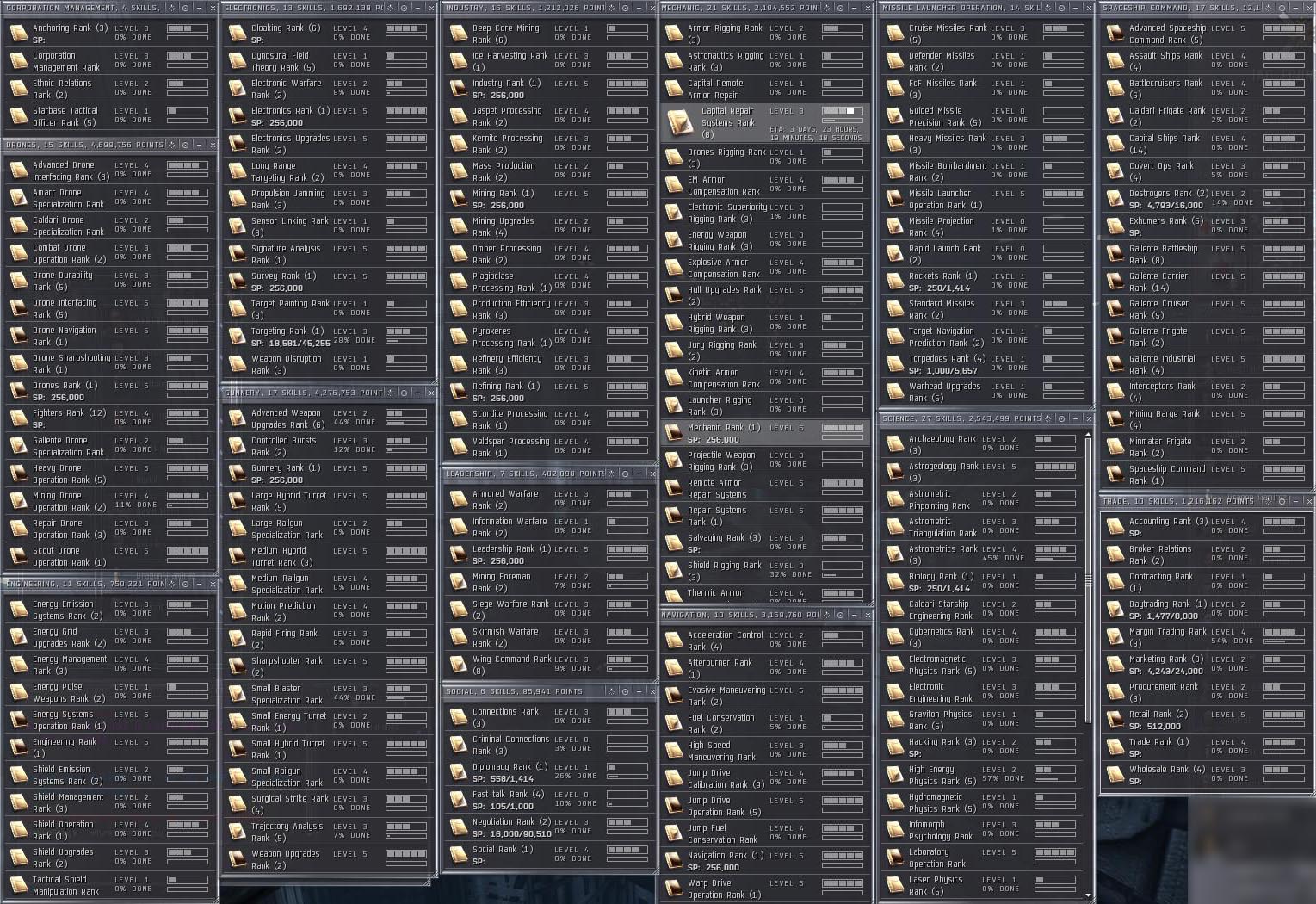Image resolution: width=1316 pixels, height=904 pixels.
Task: Click circle icon in Navigation panel header
Action: pyautogui.click(x=840, y=615)
